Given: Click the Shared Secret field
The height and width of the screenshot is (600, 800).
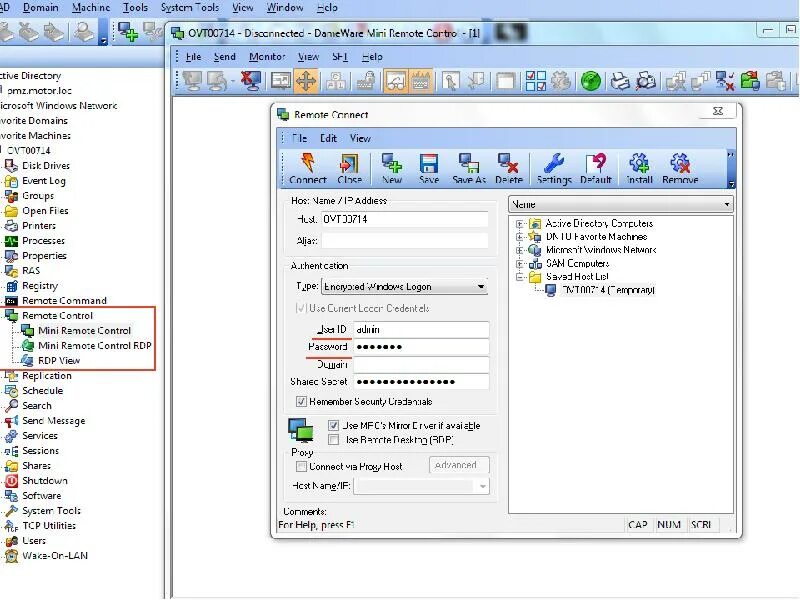Looking at the screenshot, I should pyautogui.click(x=421, y=382).
